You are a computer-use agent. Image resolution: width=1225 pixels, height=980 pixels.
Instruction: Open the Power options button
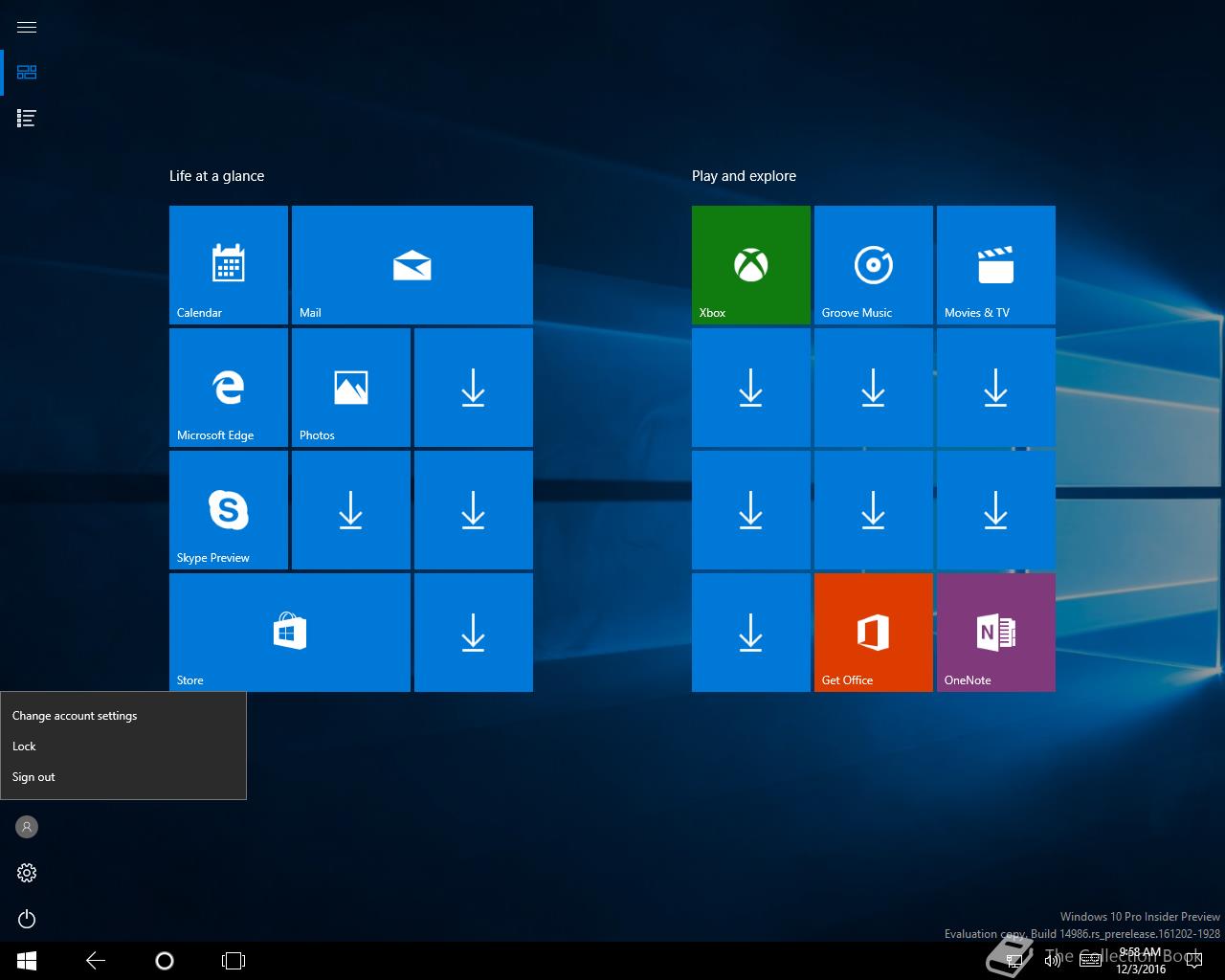pyautogui.click(x=27, y=919)
